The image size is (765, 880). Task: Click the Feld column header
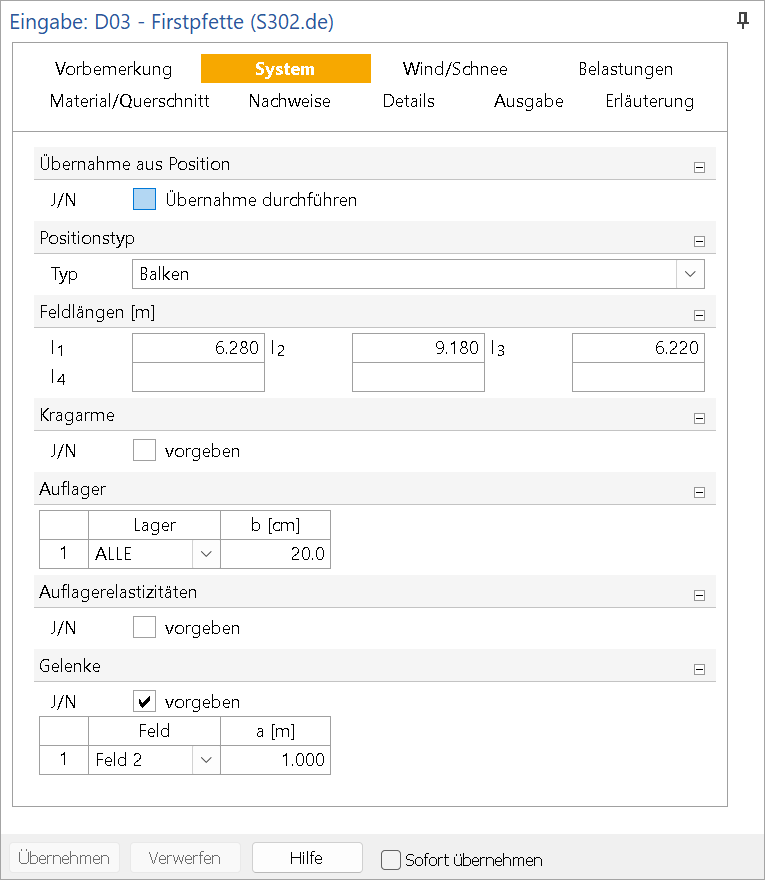[154, 731]
